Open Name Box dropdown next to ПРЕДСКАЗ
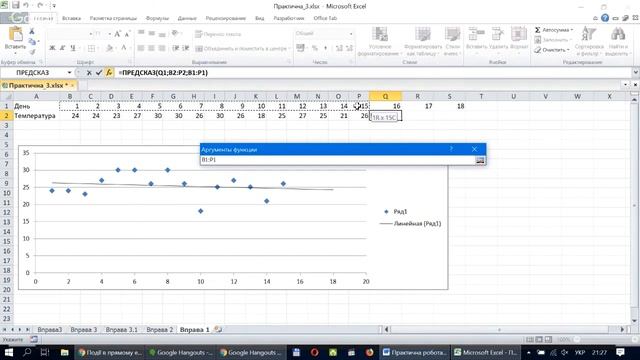This screenshot has height=360, width=640. (x=69, y=73)
